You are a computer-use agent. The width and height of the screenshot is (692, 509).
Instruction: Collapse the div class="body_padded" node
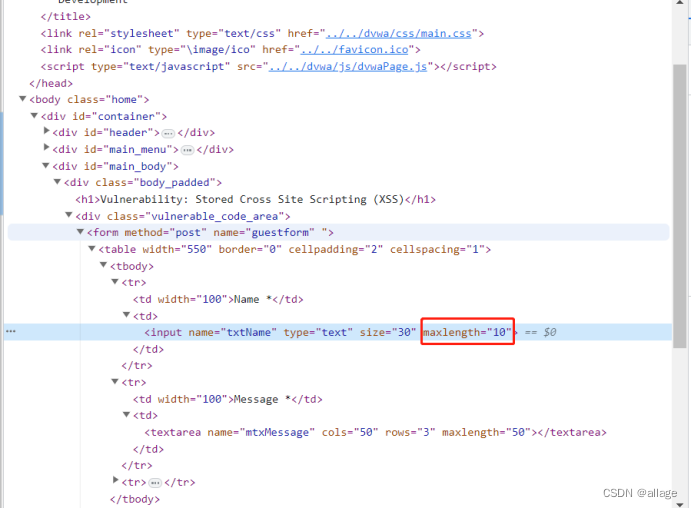tap(57, 182)
